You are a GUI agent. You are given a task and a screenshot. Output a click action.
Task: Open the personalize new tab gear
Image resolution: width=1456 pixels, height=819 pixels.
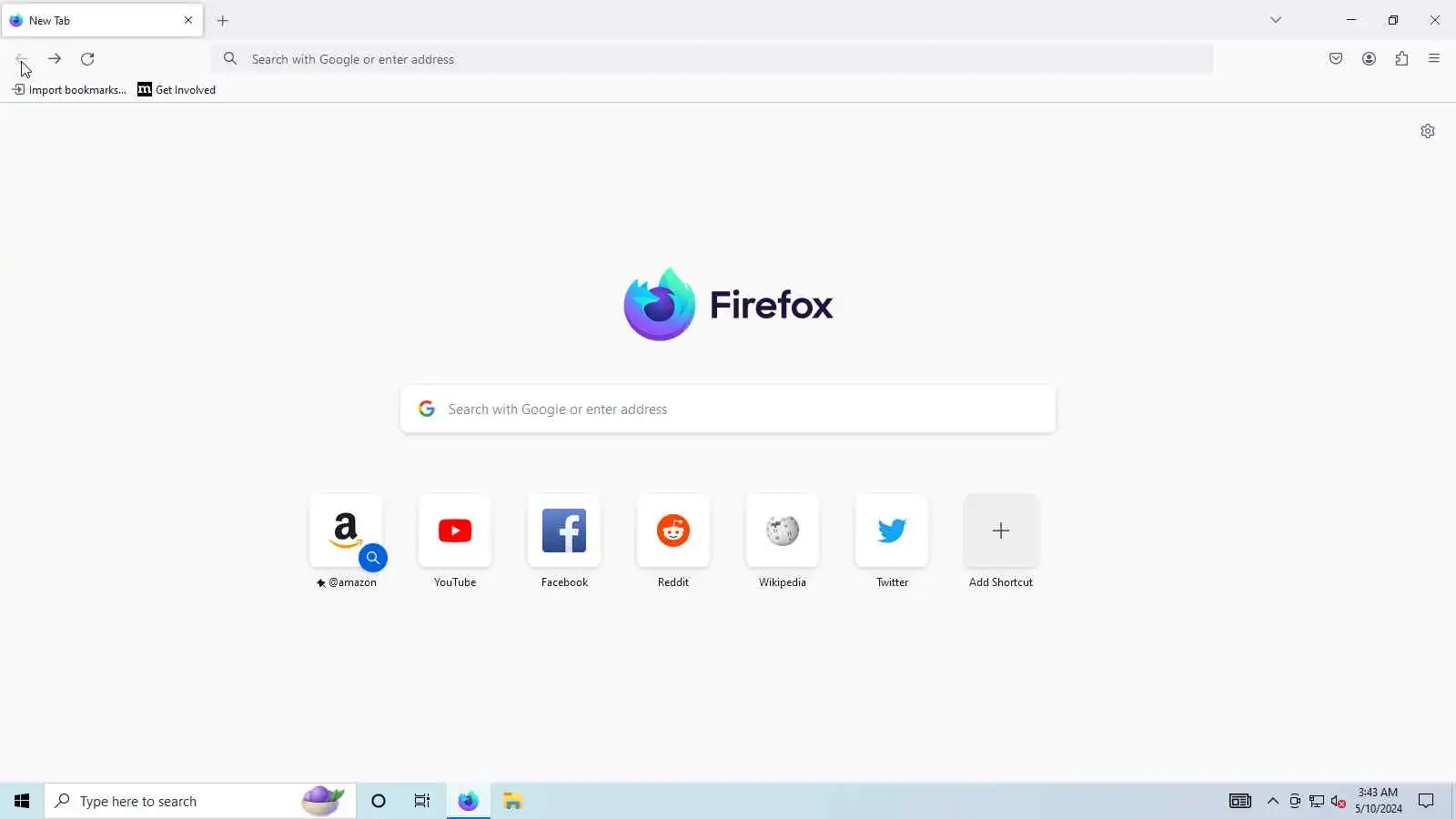coord(1428,131)
